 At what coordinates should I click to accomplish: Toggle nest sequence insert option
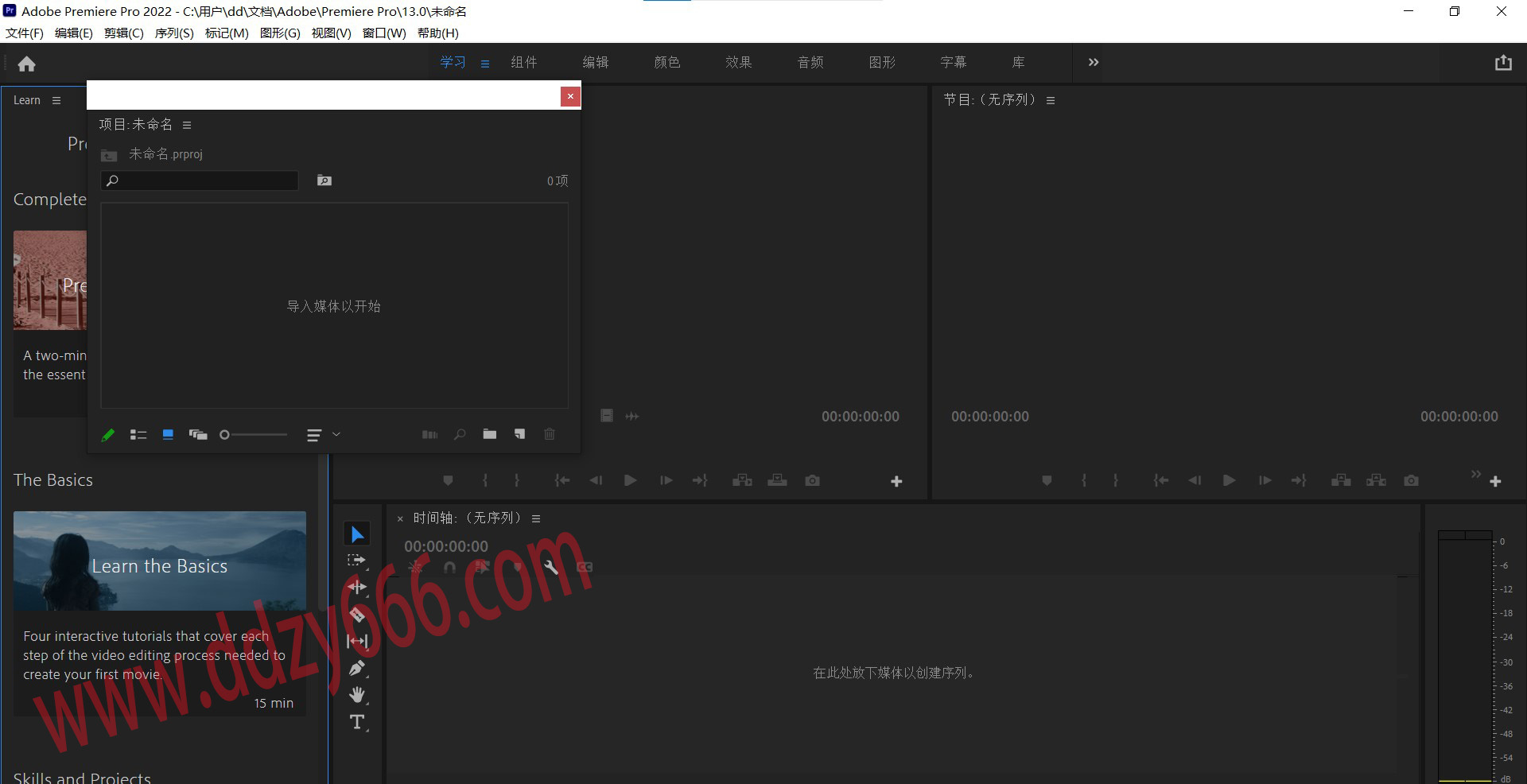[415, 567]
